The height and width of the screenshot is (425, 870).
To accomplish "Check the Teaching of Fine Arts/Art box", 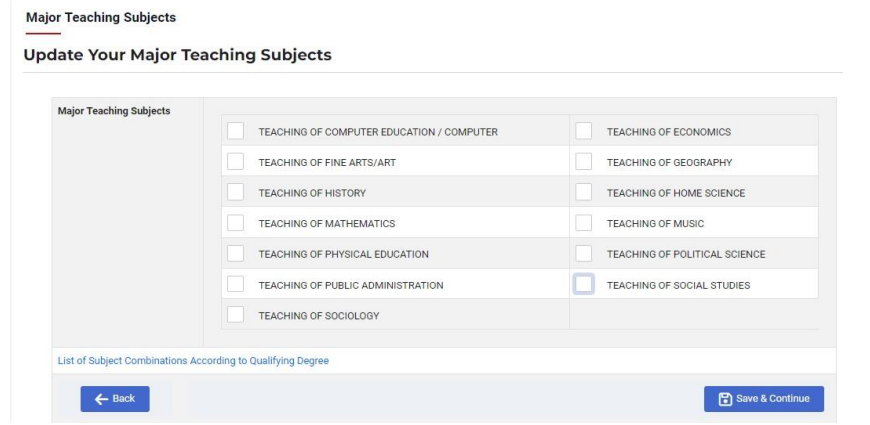I will point(235,161).
